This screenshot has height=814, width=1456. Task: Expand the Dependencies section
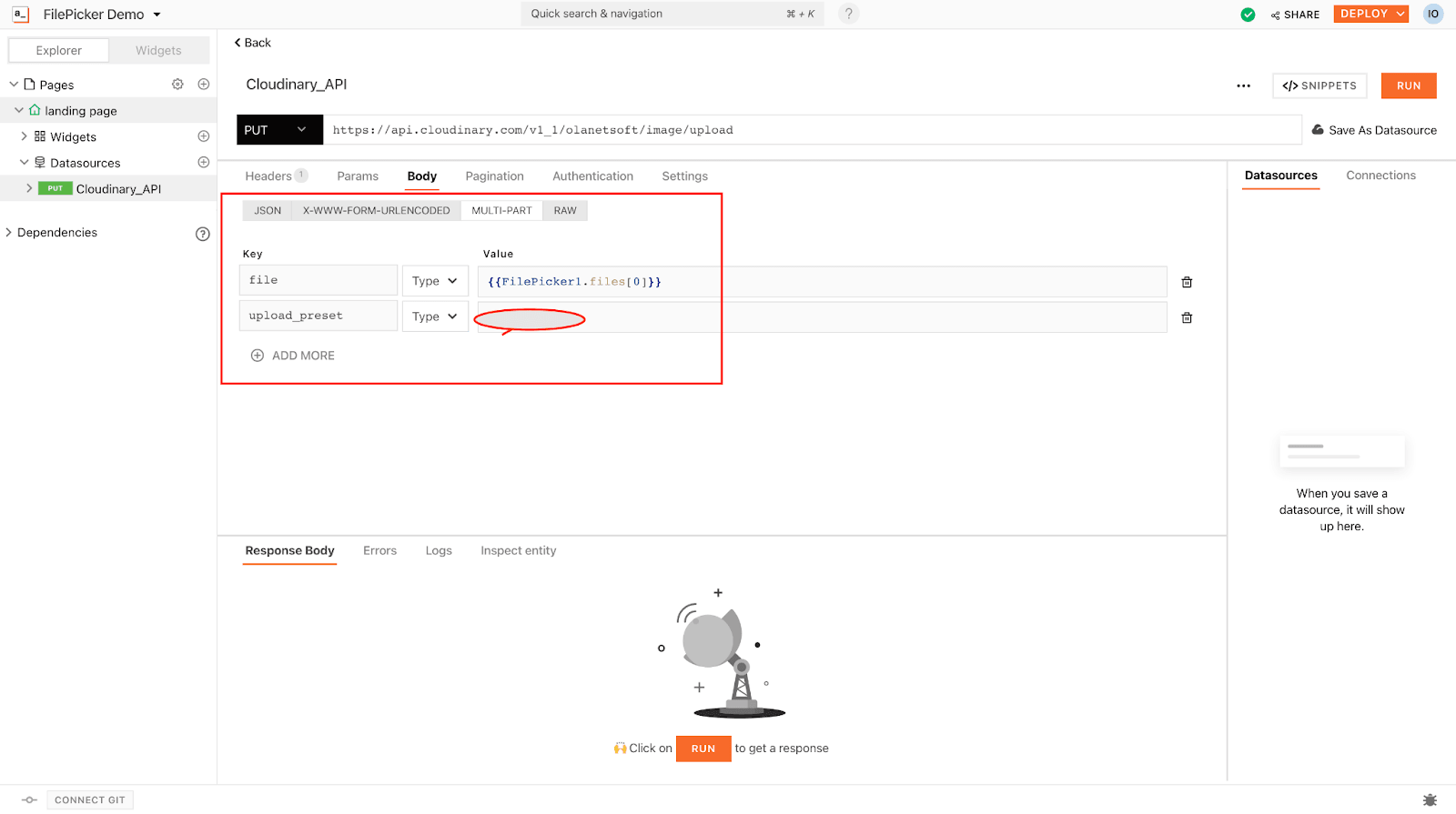pos(9,233)
